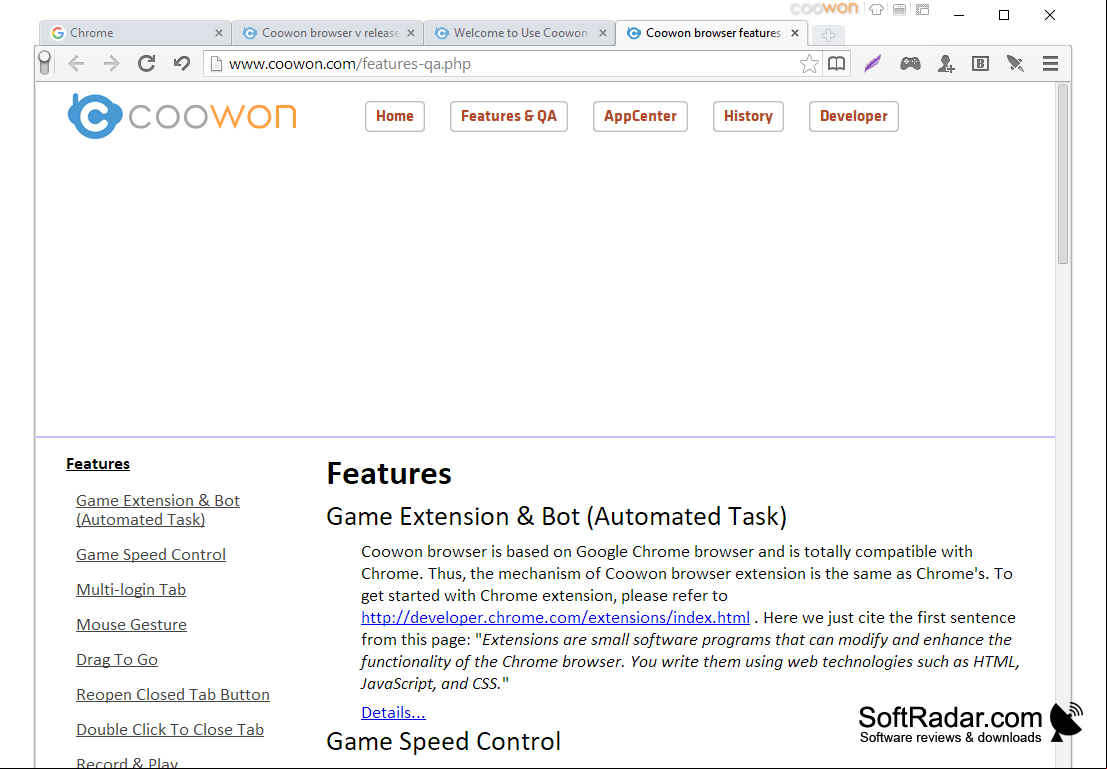1107x769 pixels.
Task: Open Game Extension & Bot sidebar link
Action: (158, 510)
